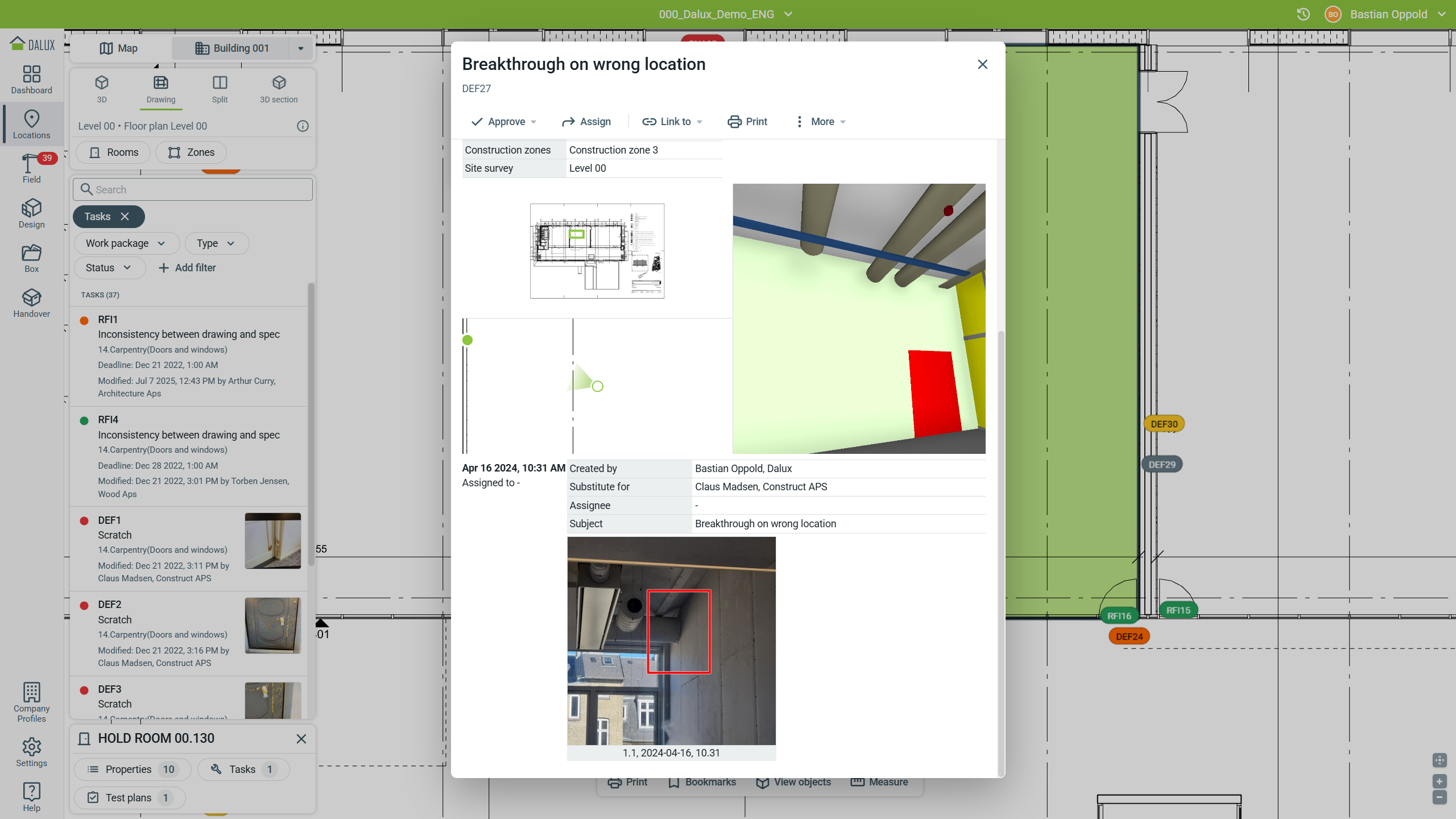This screenshot has width=1456, height=819.
Task: Open the Box file module
Action: 32,258
